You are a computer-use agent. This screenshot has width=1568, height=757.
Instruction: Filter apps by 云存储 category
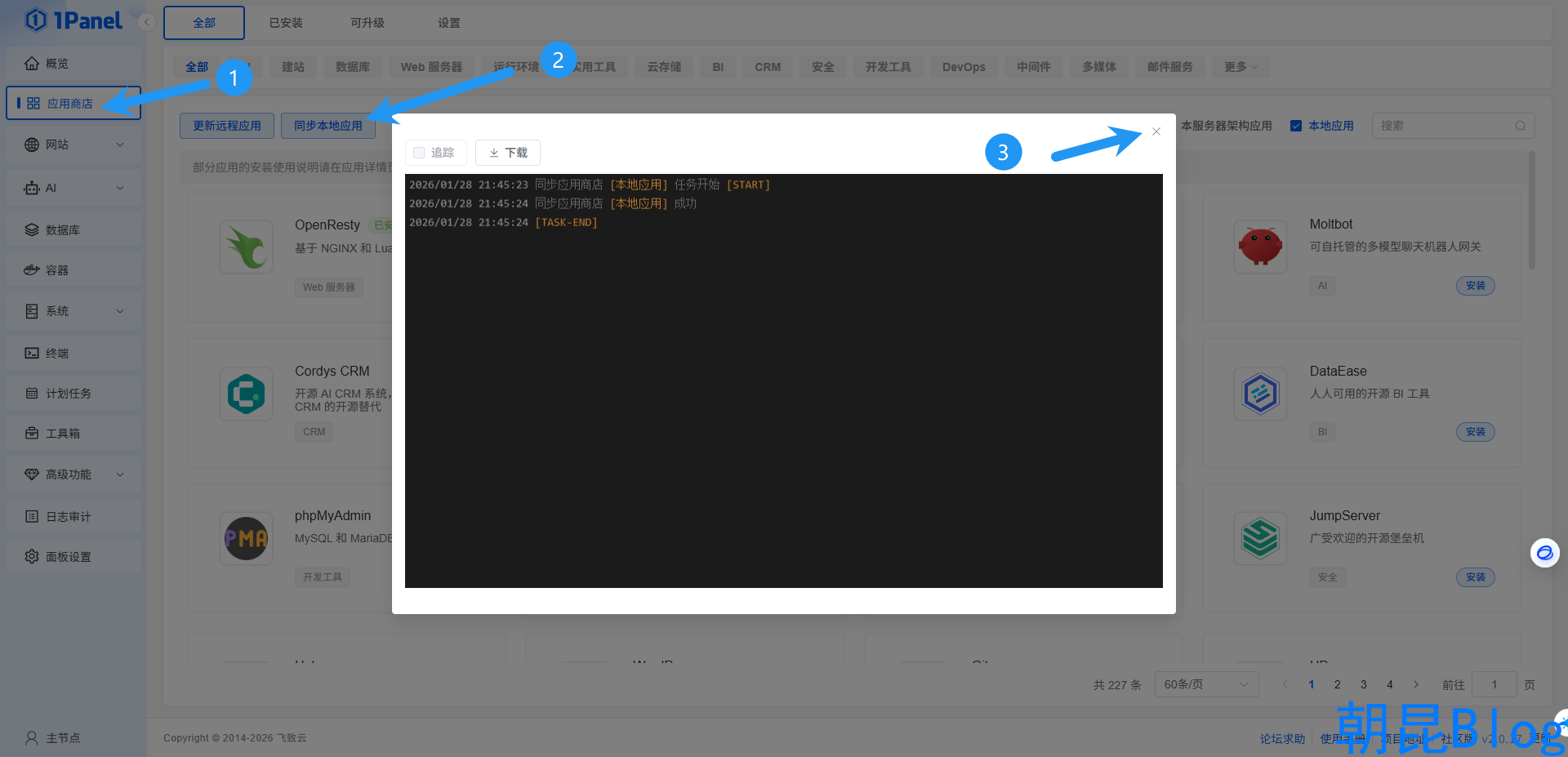[664, 67]
